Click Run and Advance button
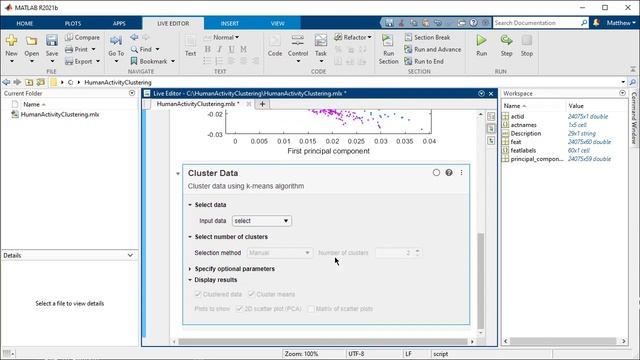The height and width of the screenshot is (360, 640). pos(433,49)
